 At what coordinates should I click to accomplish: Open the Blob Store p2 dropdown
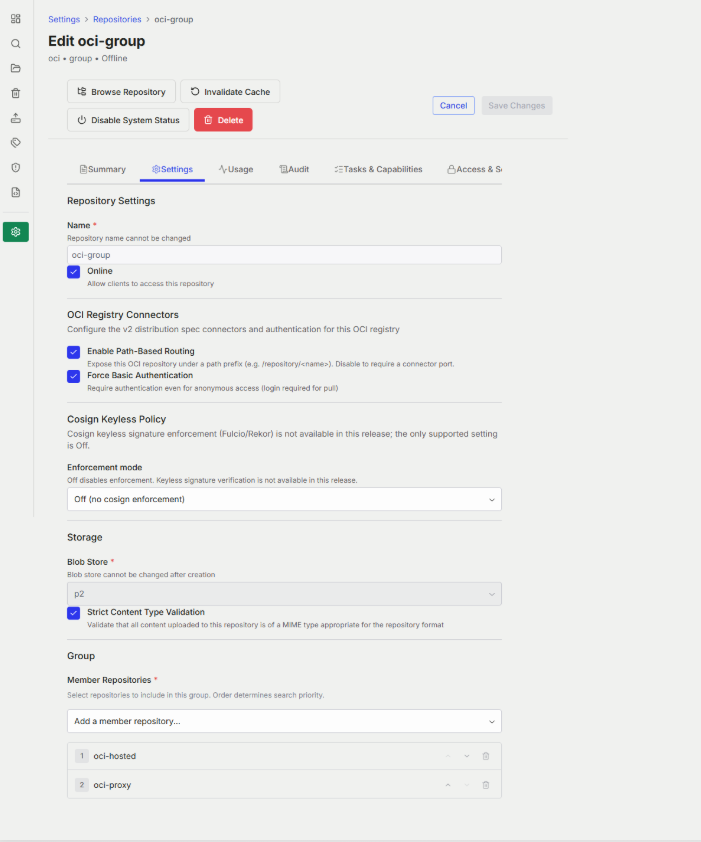tap(284, 594)
